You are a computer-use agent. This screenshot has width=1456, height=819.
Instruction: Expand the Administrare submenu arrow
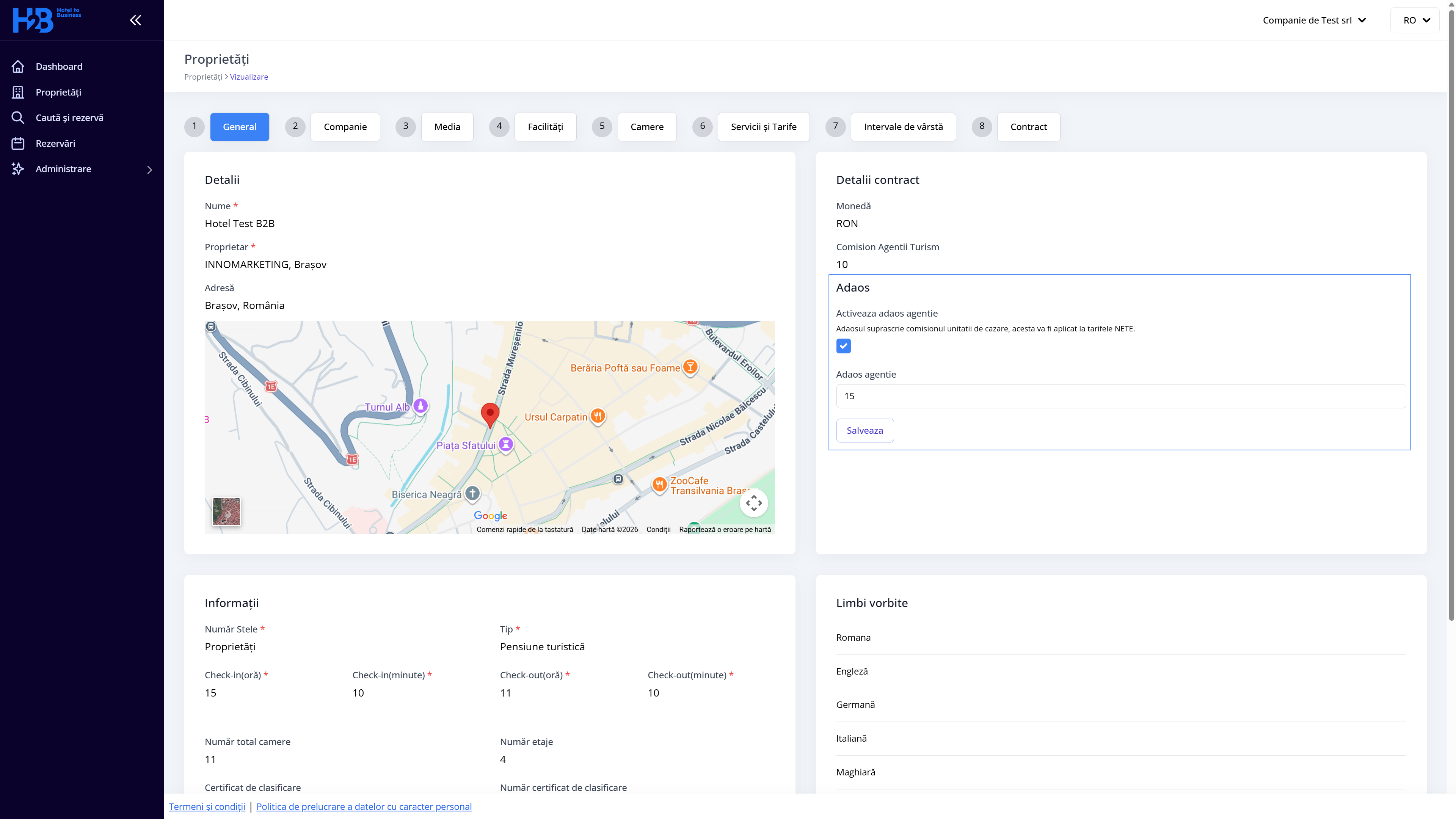149,169
